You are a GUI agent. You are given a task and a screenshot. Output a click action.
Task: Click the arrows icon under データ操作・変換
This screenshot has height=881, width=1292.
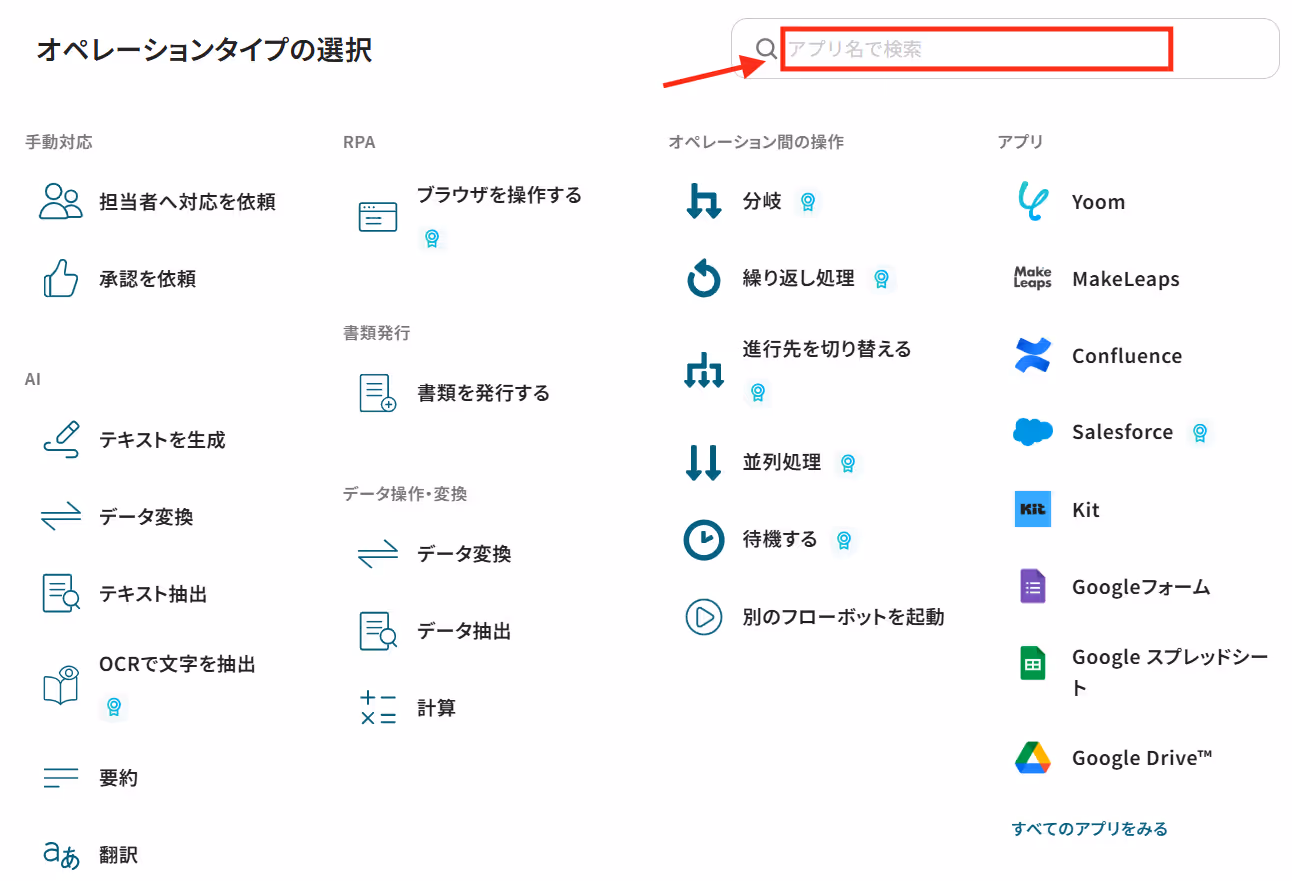pyautogui.click(x=378, y=554)
